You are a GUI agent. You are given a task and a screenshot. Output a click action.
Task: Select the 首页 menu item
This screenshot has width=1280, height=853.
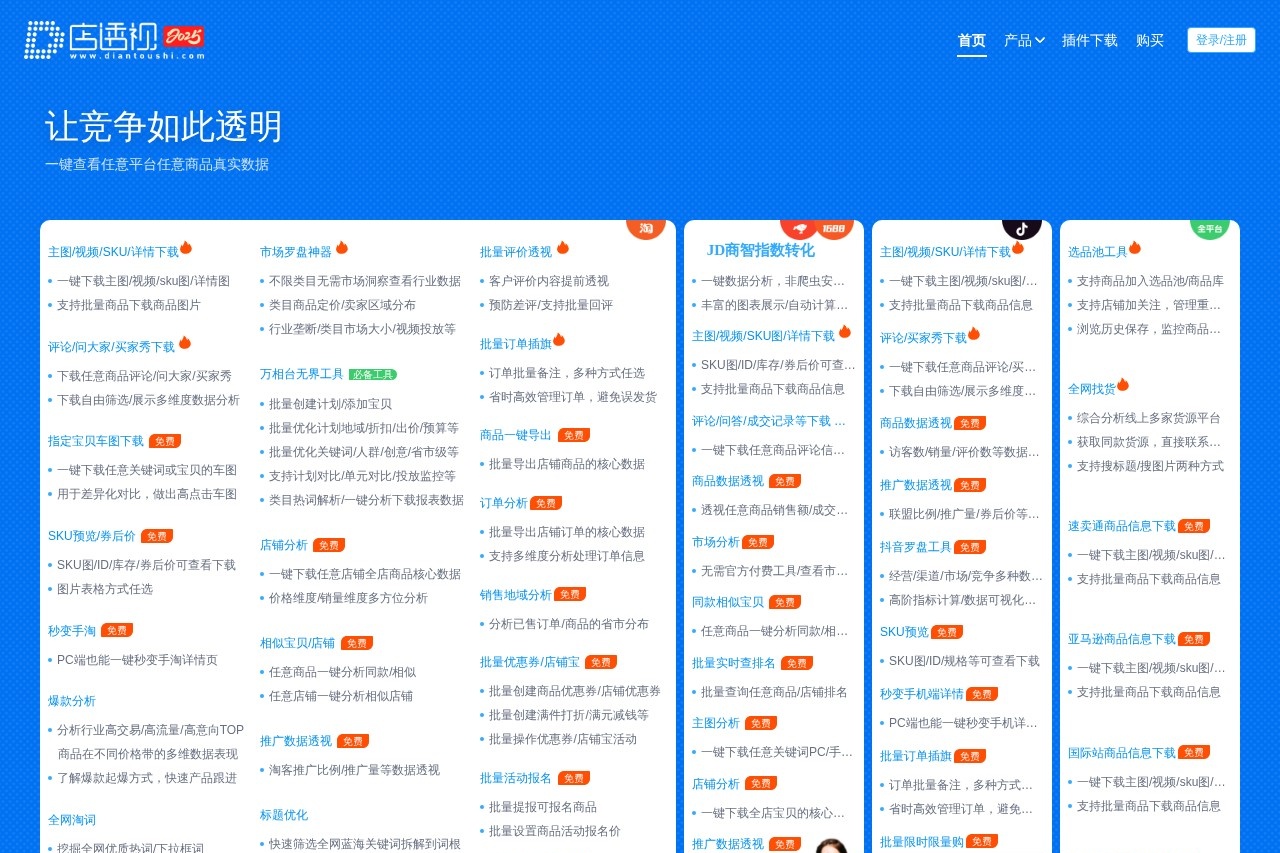coord(971,41)
